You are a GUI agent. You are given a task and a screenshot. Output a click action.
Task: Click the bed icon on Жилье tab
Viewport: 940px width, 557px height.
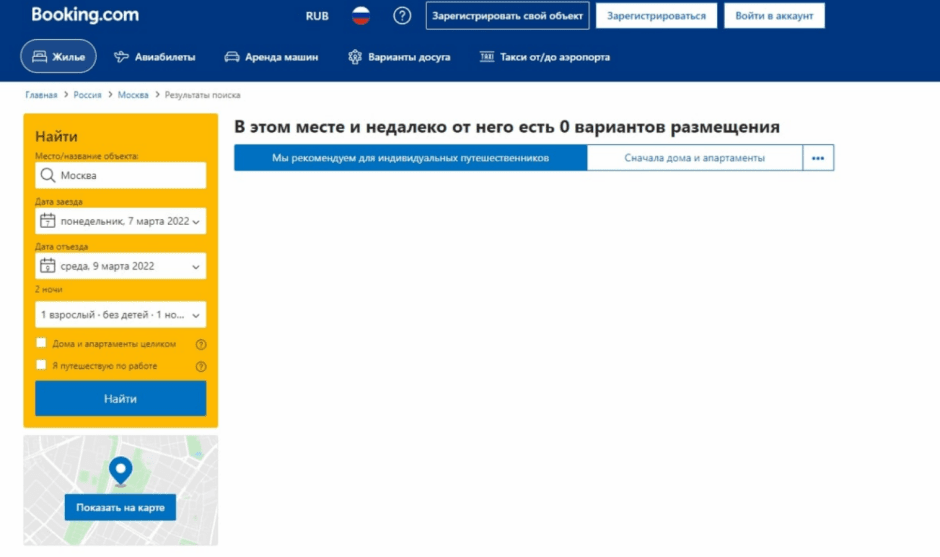[x=40, y=56]
